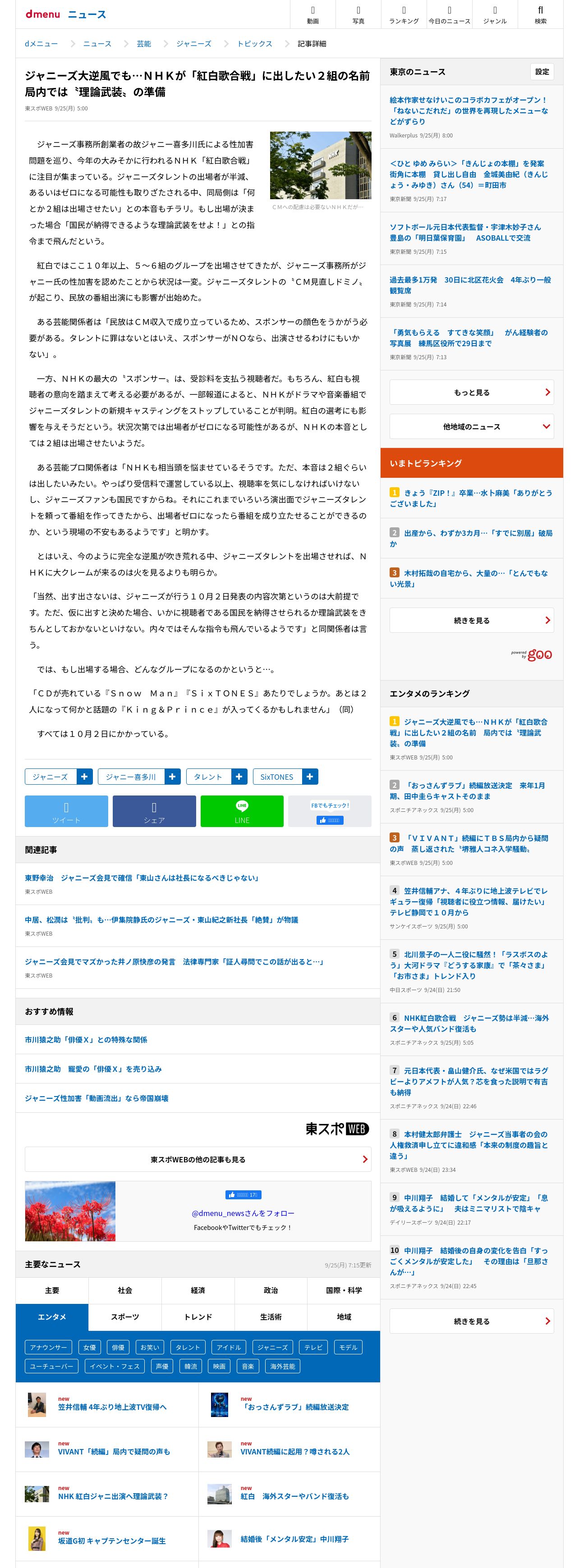Go to dメニュー breadcrumb link
This screenshot has width=579, height=1568.
pyautogui.click(x=41, y=44)
